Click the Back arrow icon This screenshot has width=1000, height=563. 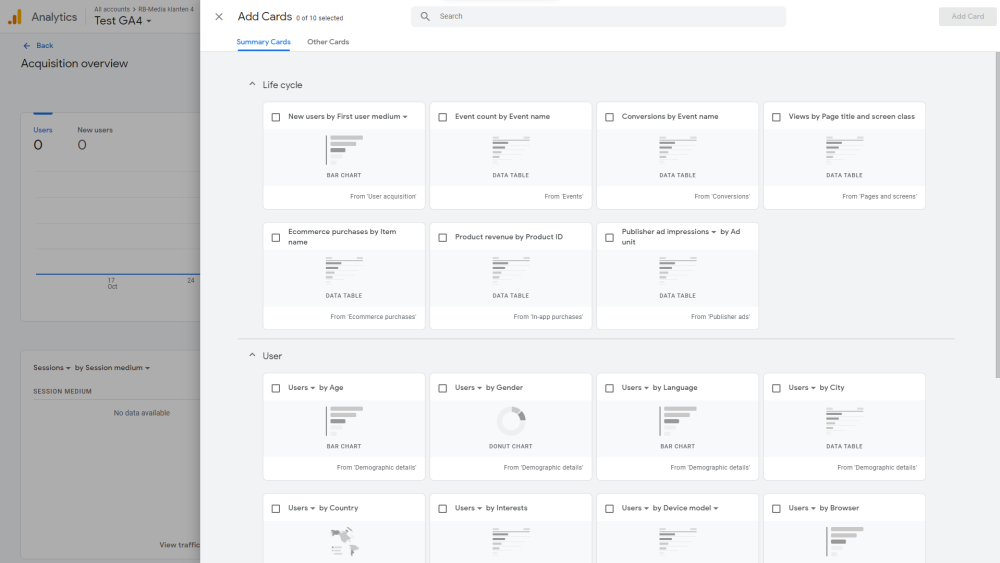(x=27, y=46)
